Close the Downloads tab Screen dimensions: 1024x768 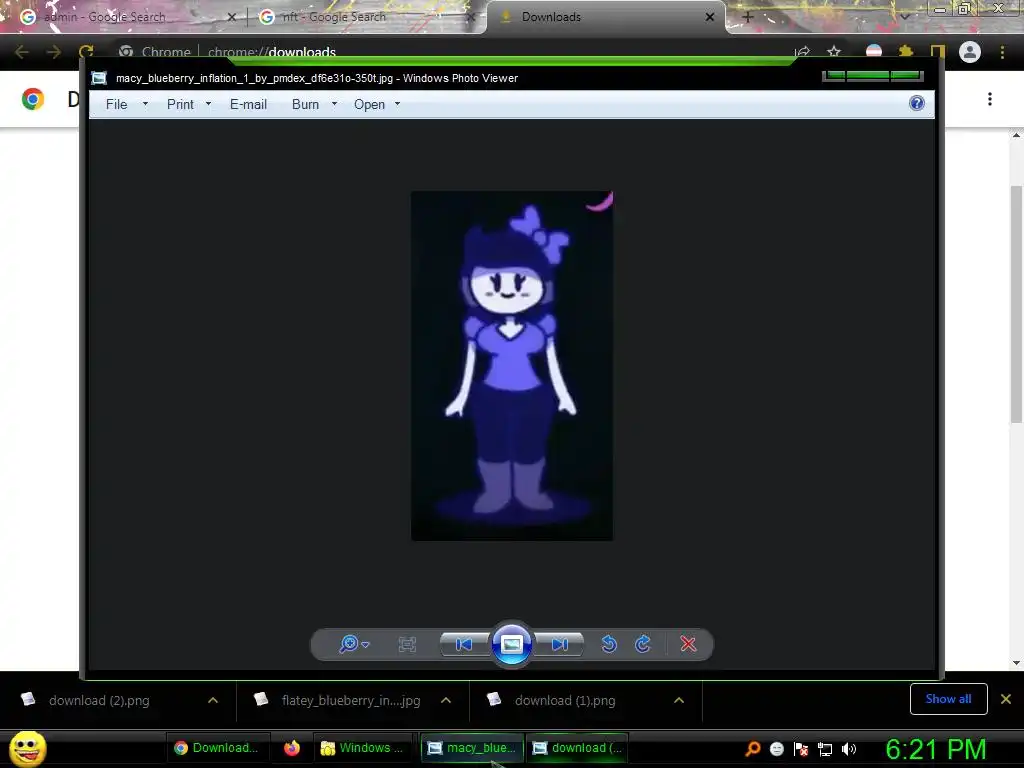[710, 17]
